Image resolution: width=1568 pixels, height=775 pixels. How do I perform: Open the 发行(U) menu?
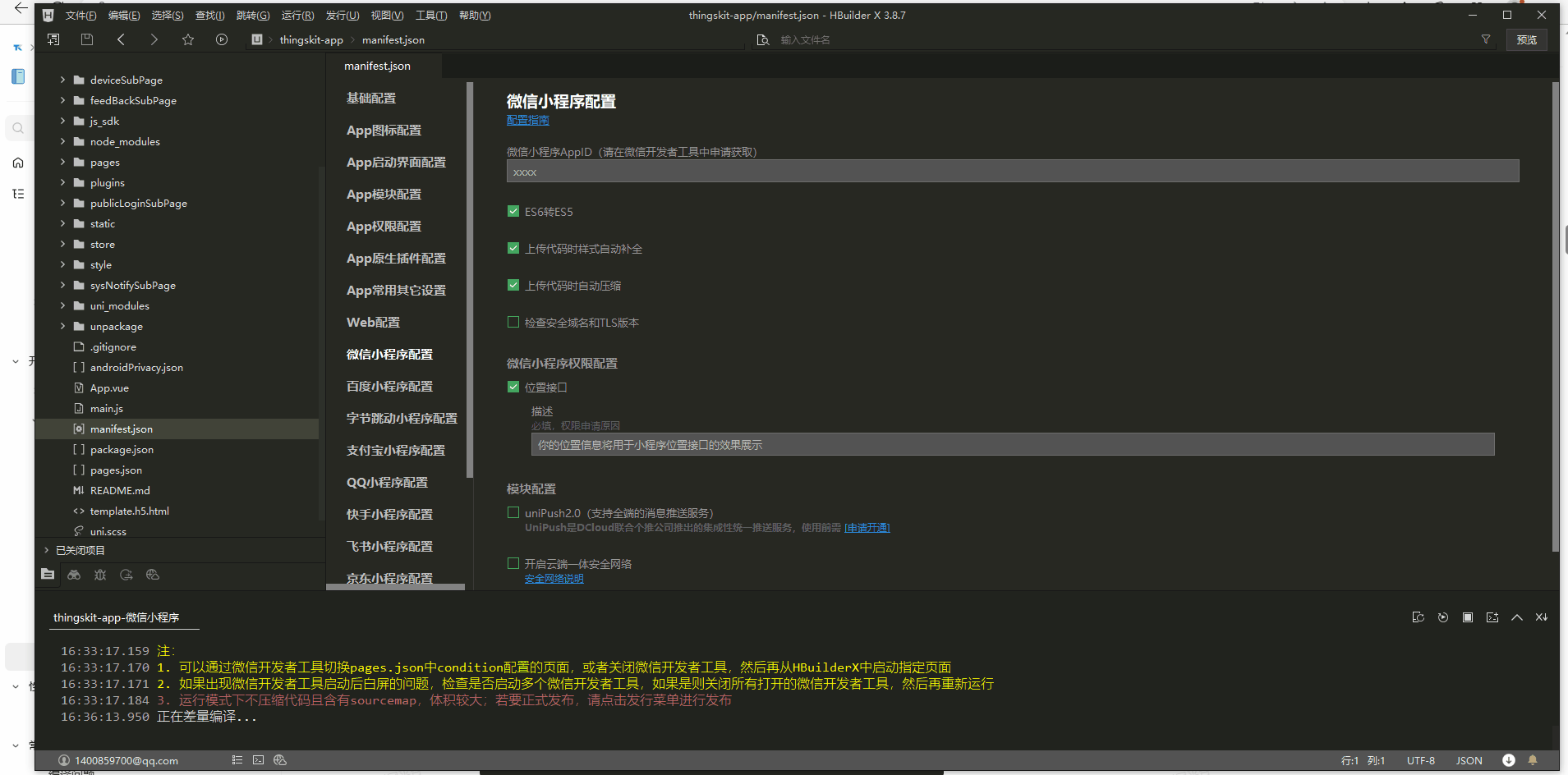(343, 16)
